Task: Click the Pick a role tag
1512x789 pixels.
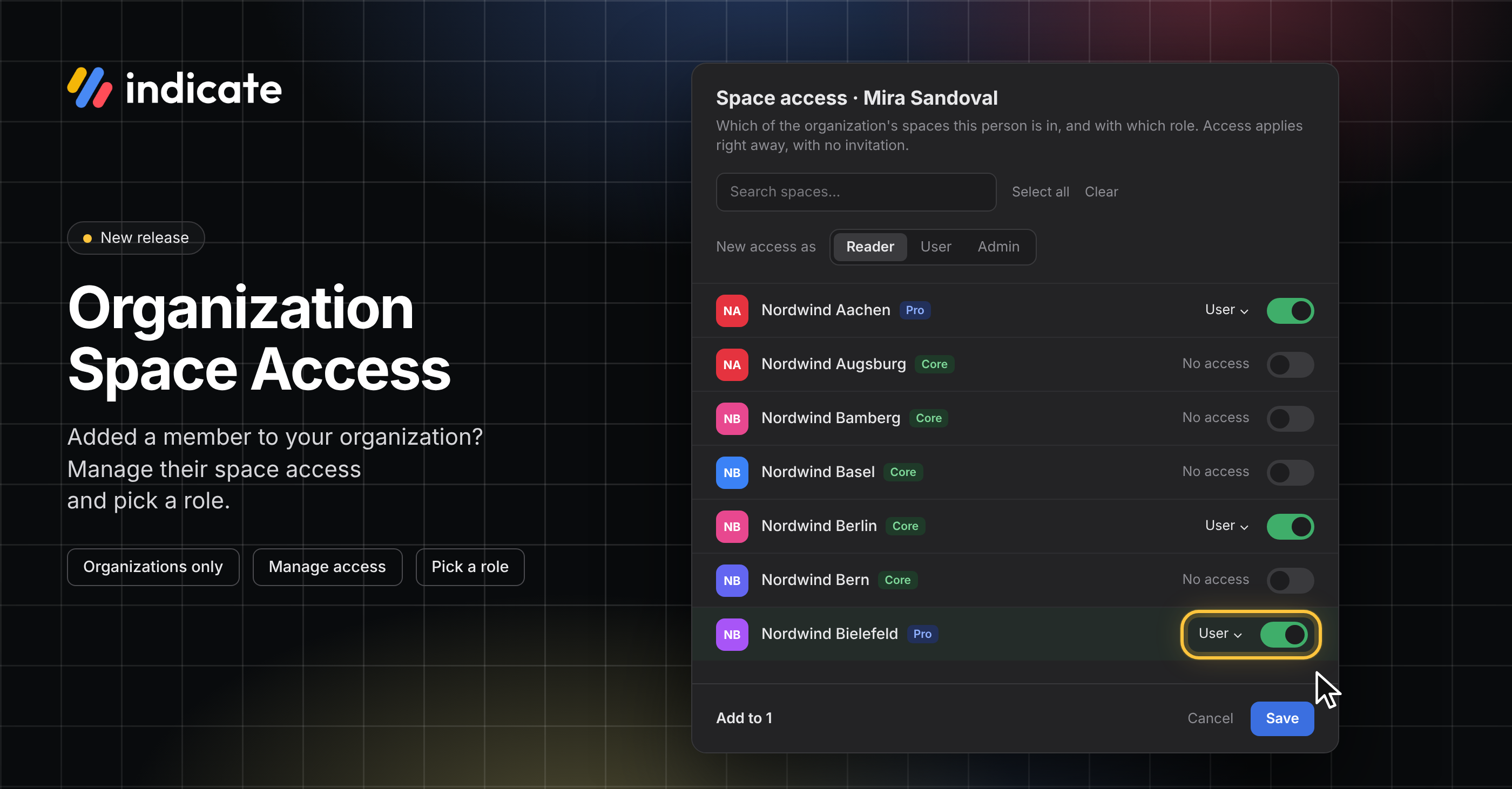Action: point(470,567)
